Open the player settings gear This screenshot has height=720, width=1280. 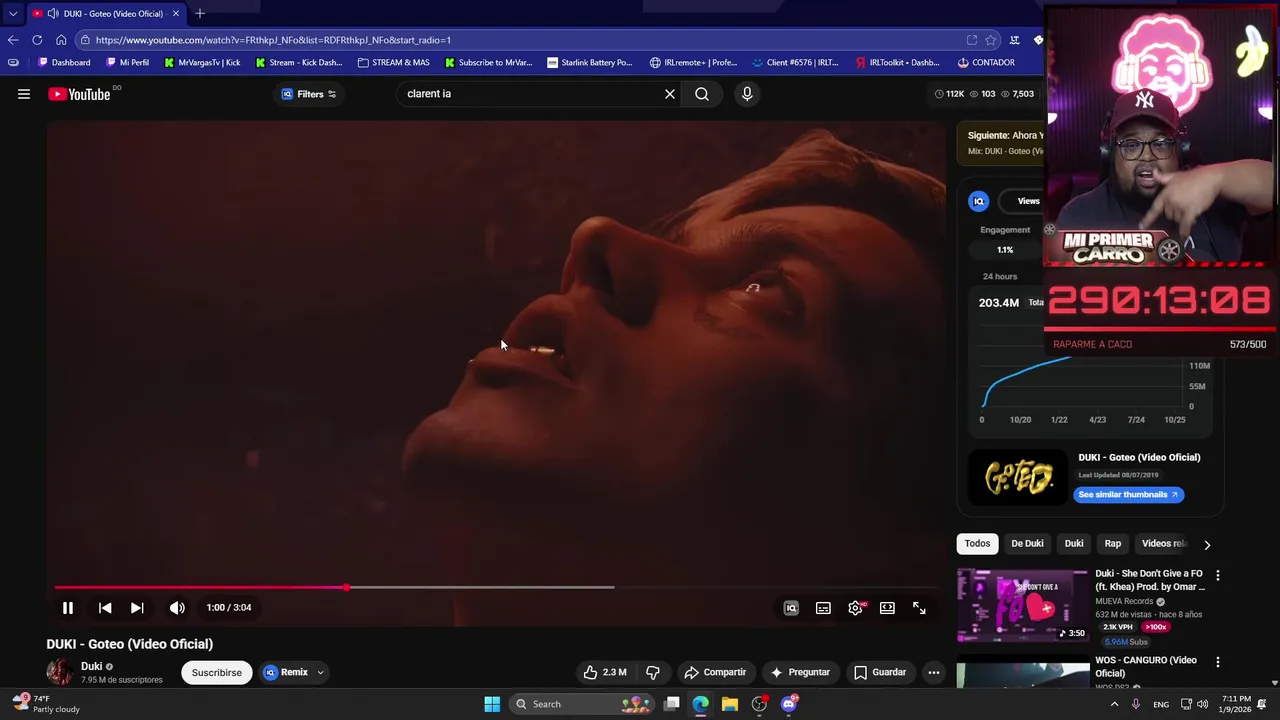pos(855,608)
